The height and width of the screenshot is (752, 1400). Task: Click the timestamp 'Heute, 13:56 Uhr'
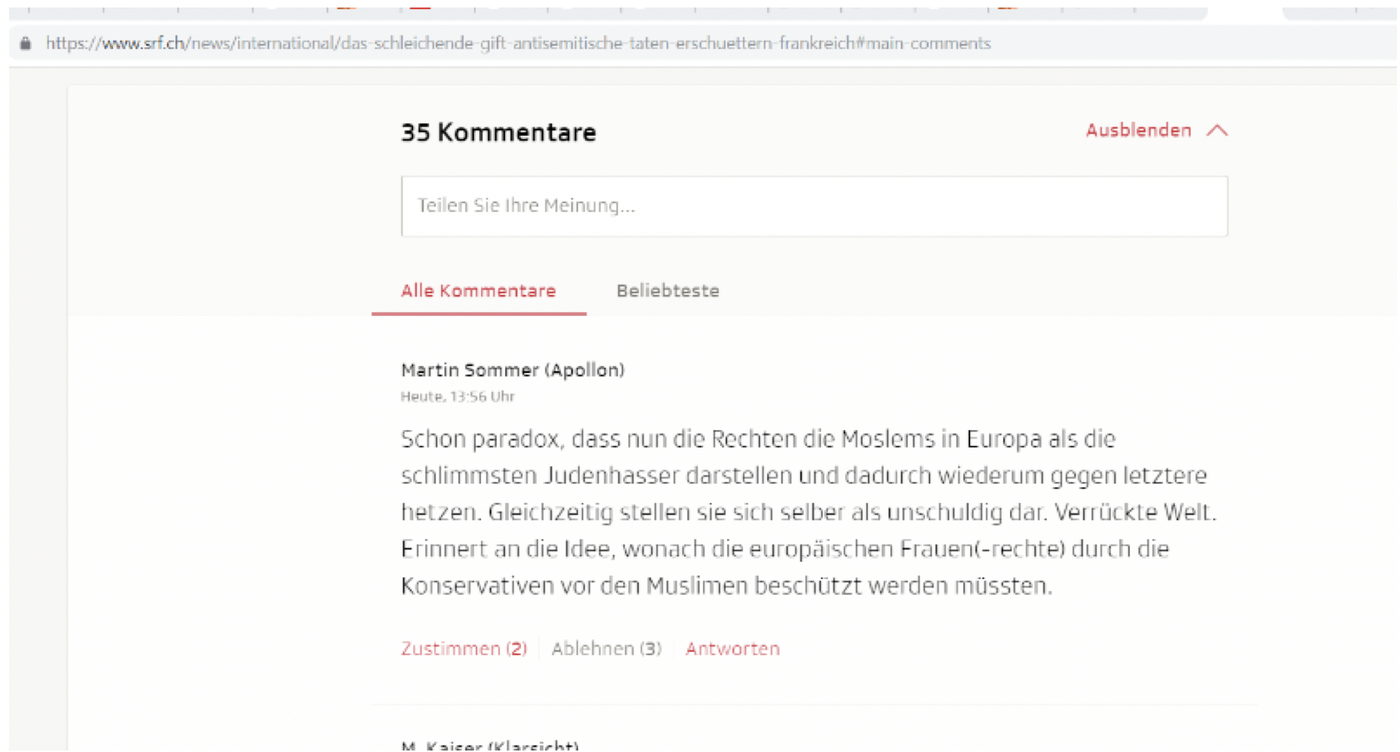457,397
